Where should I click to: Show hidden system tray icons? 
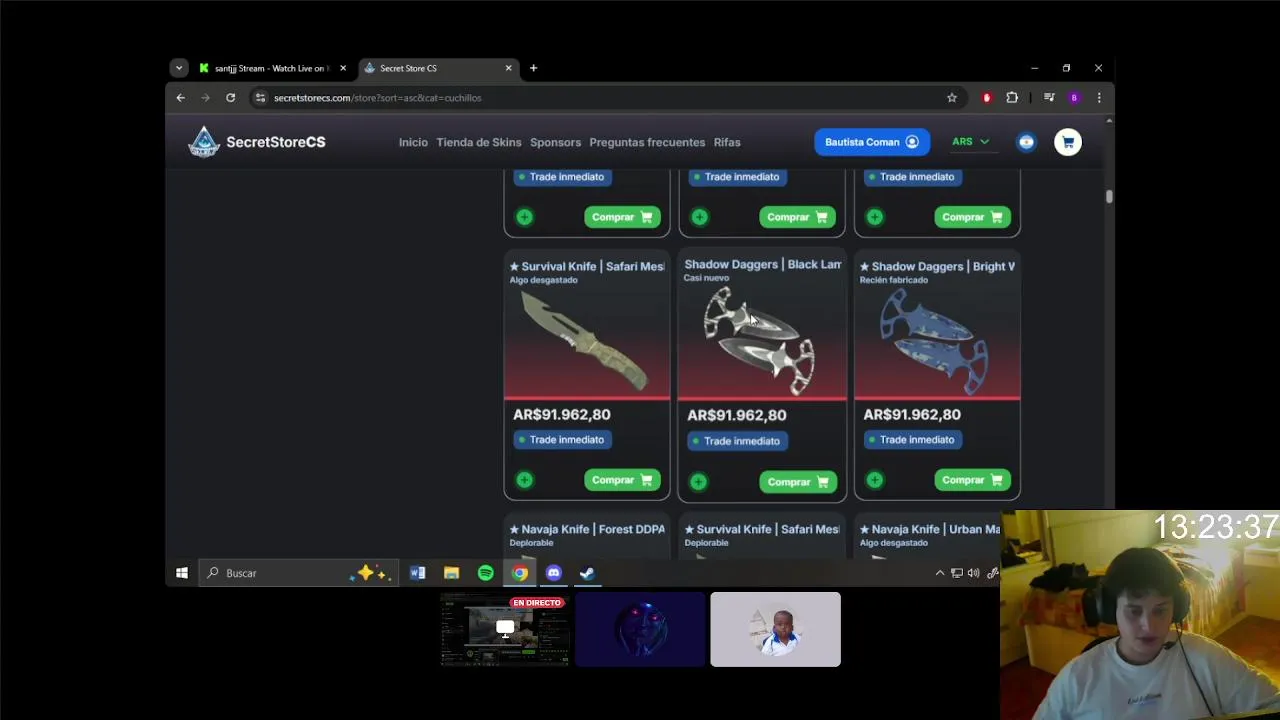click(940, 573)
